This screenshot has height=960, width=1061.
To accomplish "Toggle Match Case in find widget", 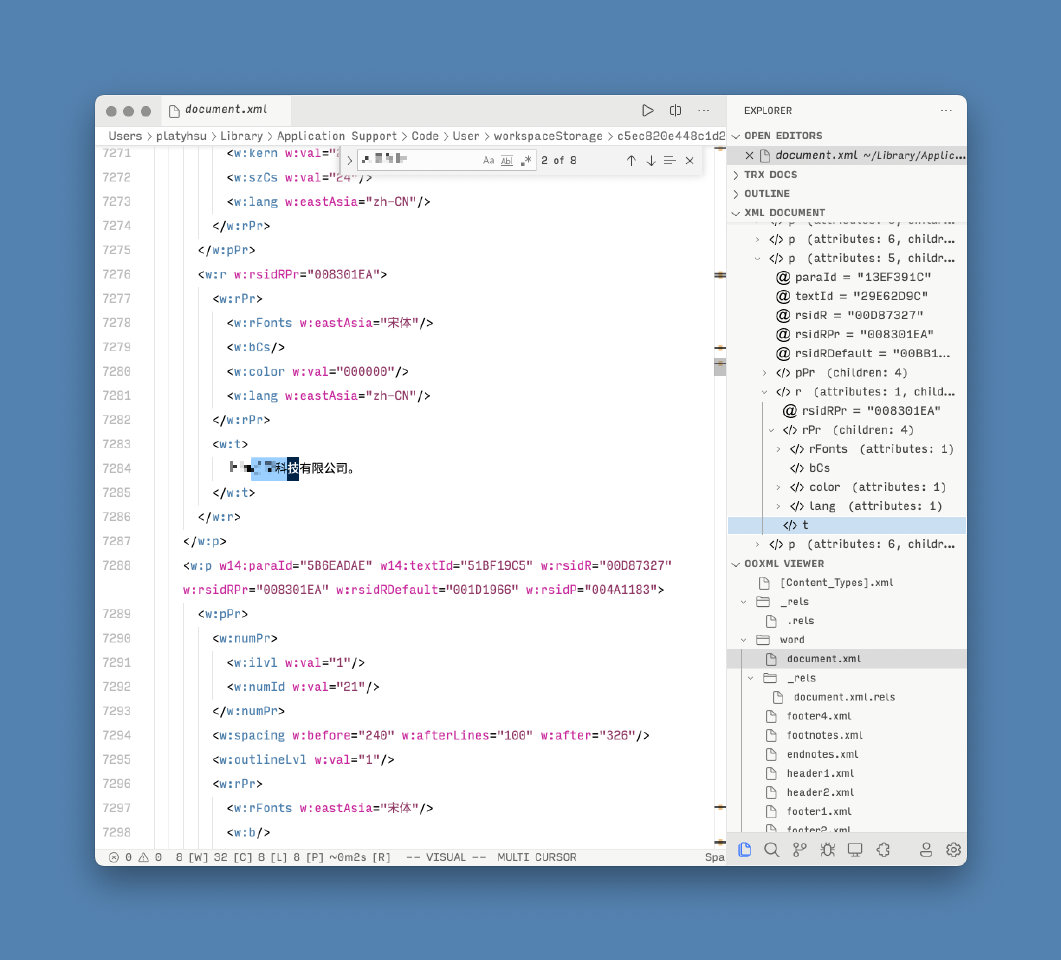I will [x=489, y=160].
